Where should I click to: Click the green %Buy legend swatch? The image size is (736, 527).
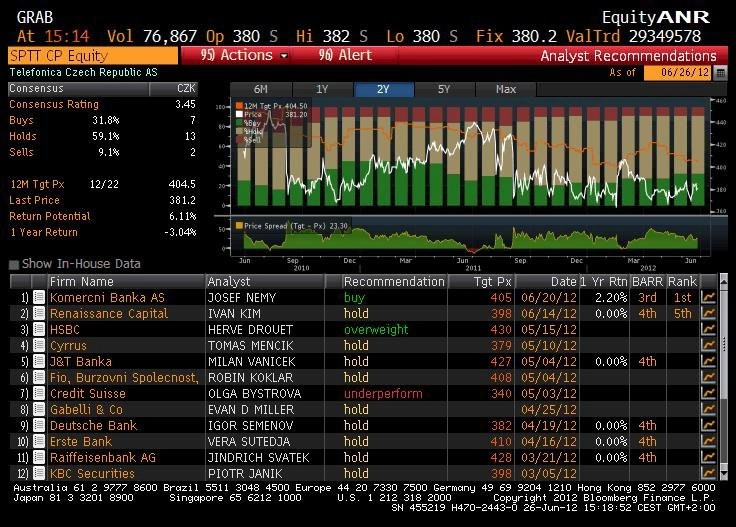coord(239,122)
